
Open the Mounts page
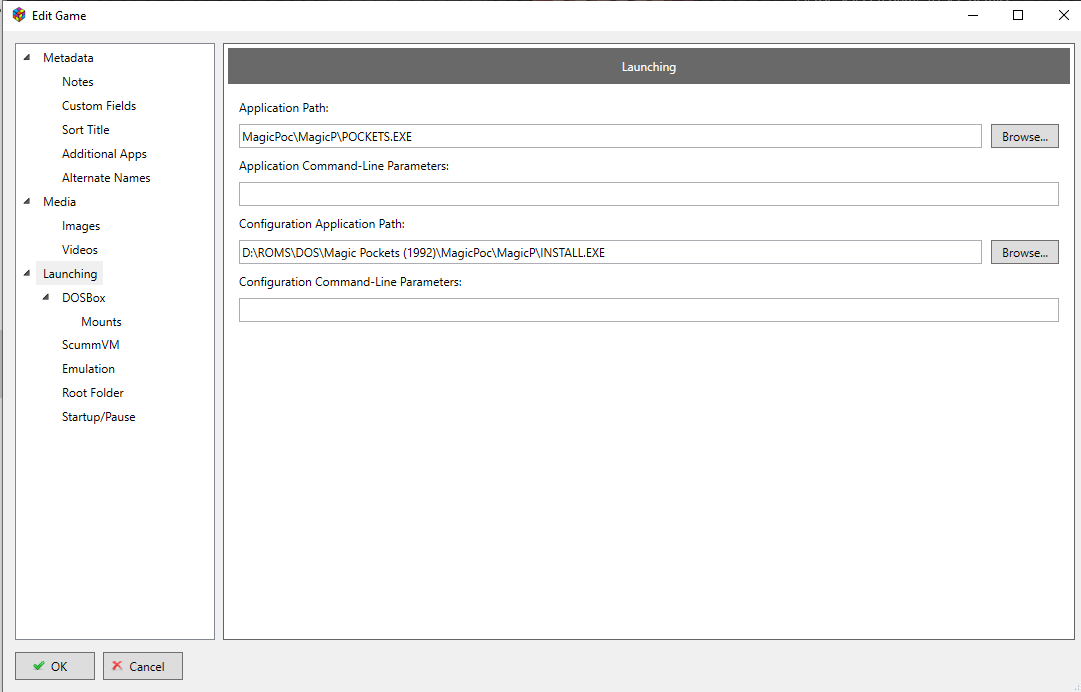tap(101, 322)
